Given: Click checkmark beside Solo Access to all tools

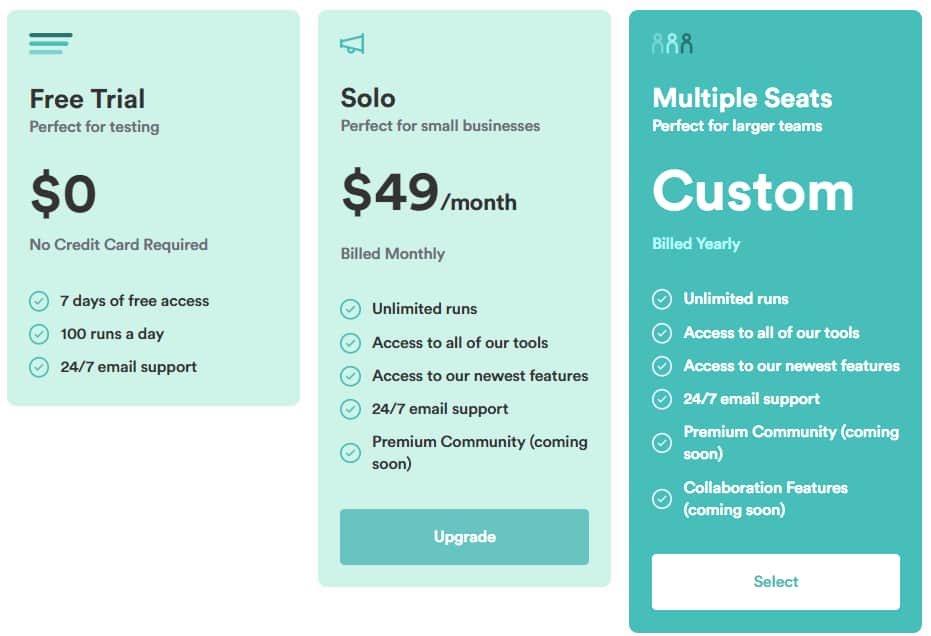Looking at the screenshot, I should click(350, 343).
